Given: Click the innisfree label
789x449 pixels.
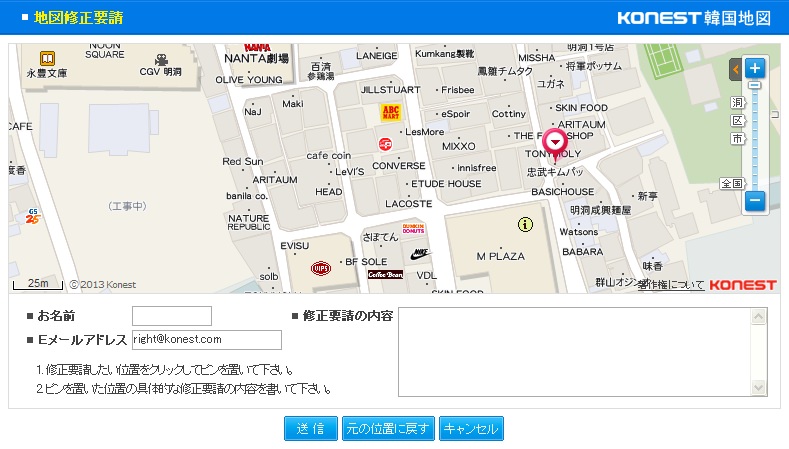Looking at the screenshot, I should (x=477, y=168).
